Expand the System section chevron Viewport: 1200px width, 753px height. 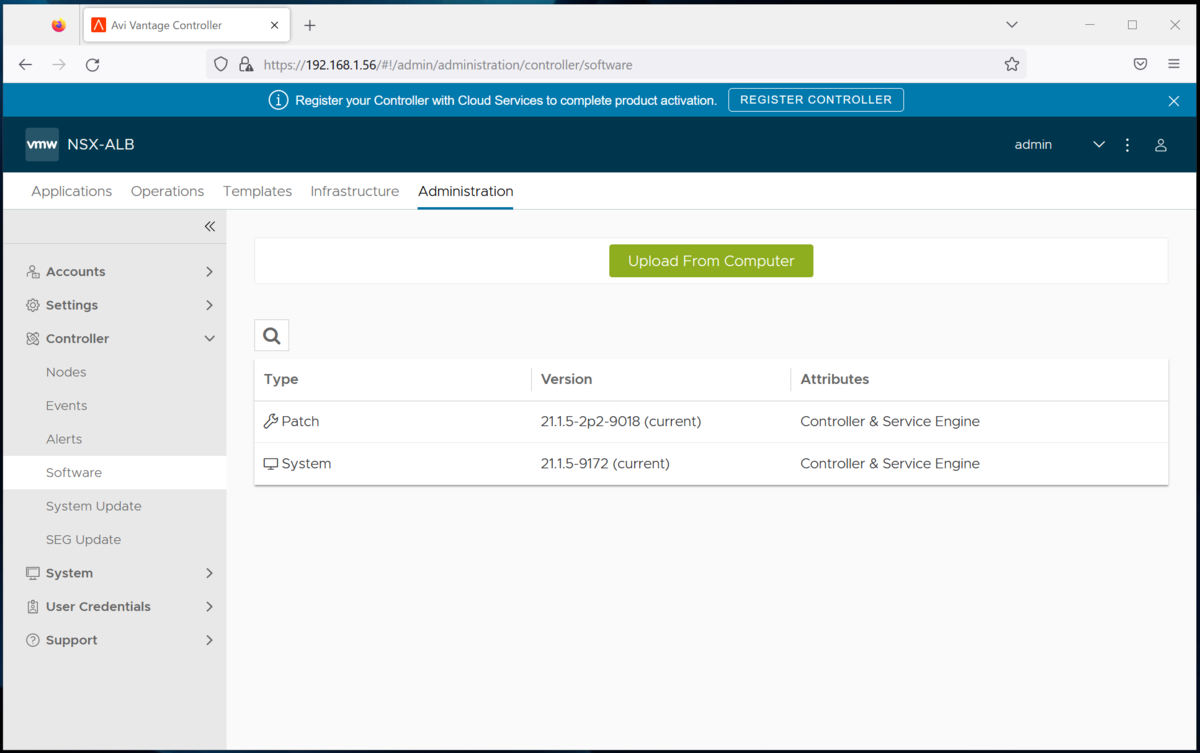(209, 573)
